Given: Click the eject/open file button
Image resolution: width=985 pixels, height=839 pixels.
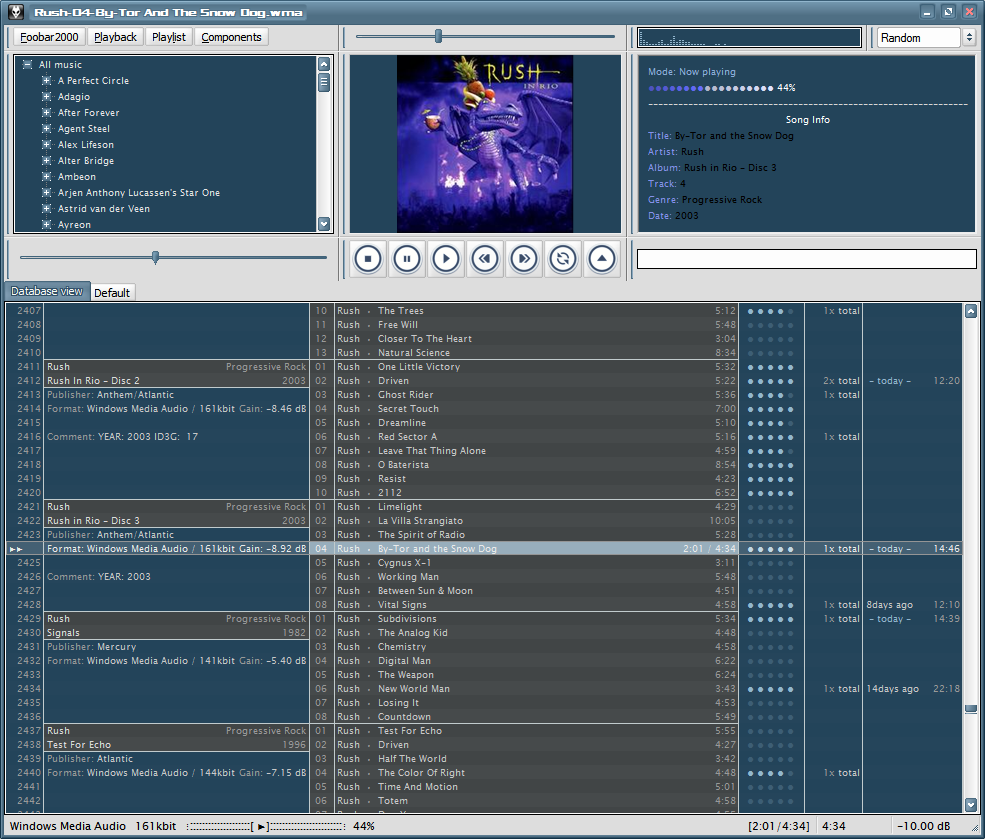Looking at the screenshot, I should [602, 259].
